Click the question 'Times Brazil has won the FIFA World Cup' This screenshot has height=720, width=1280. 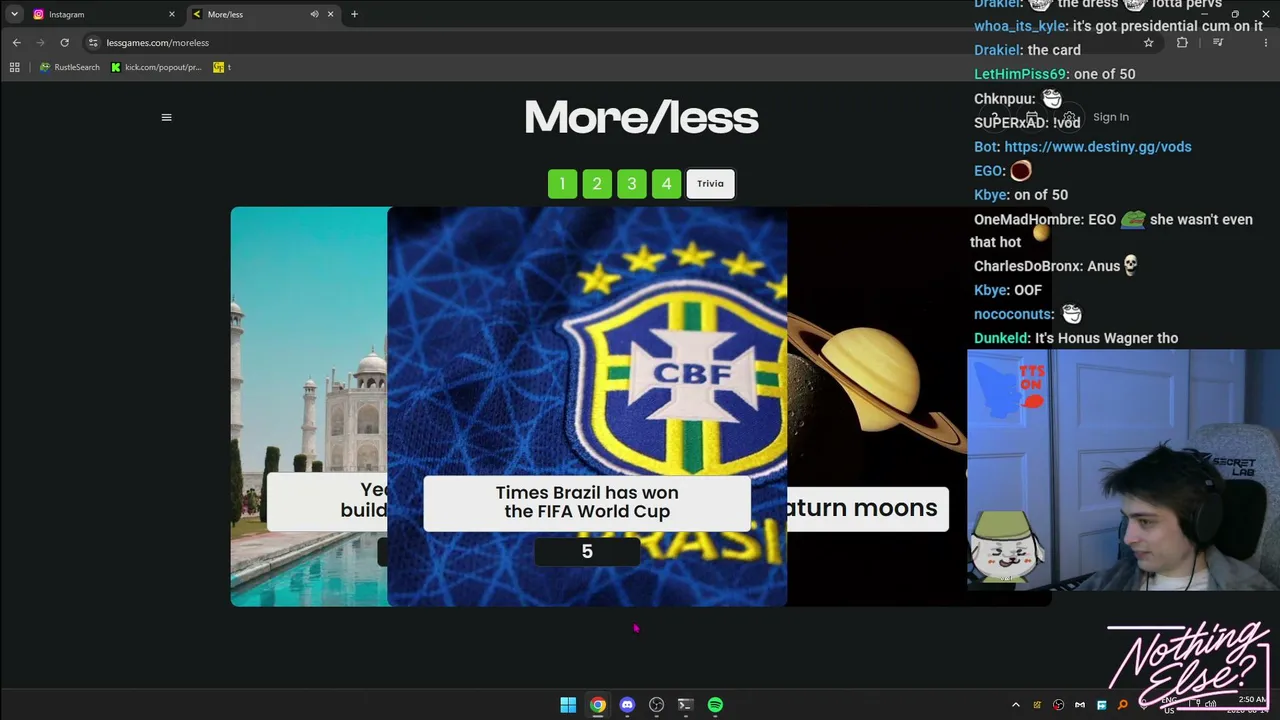[x=587, y=502]
